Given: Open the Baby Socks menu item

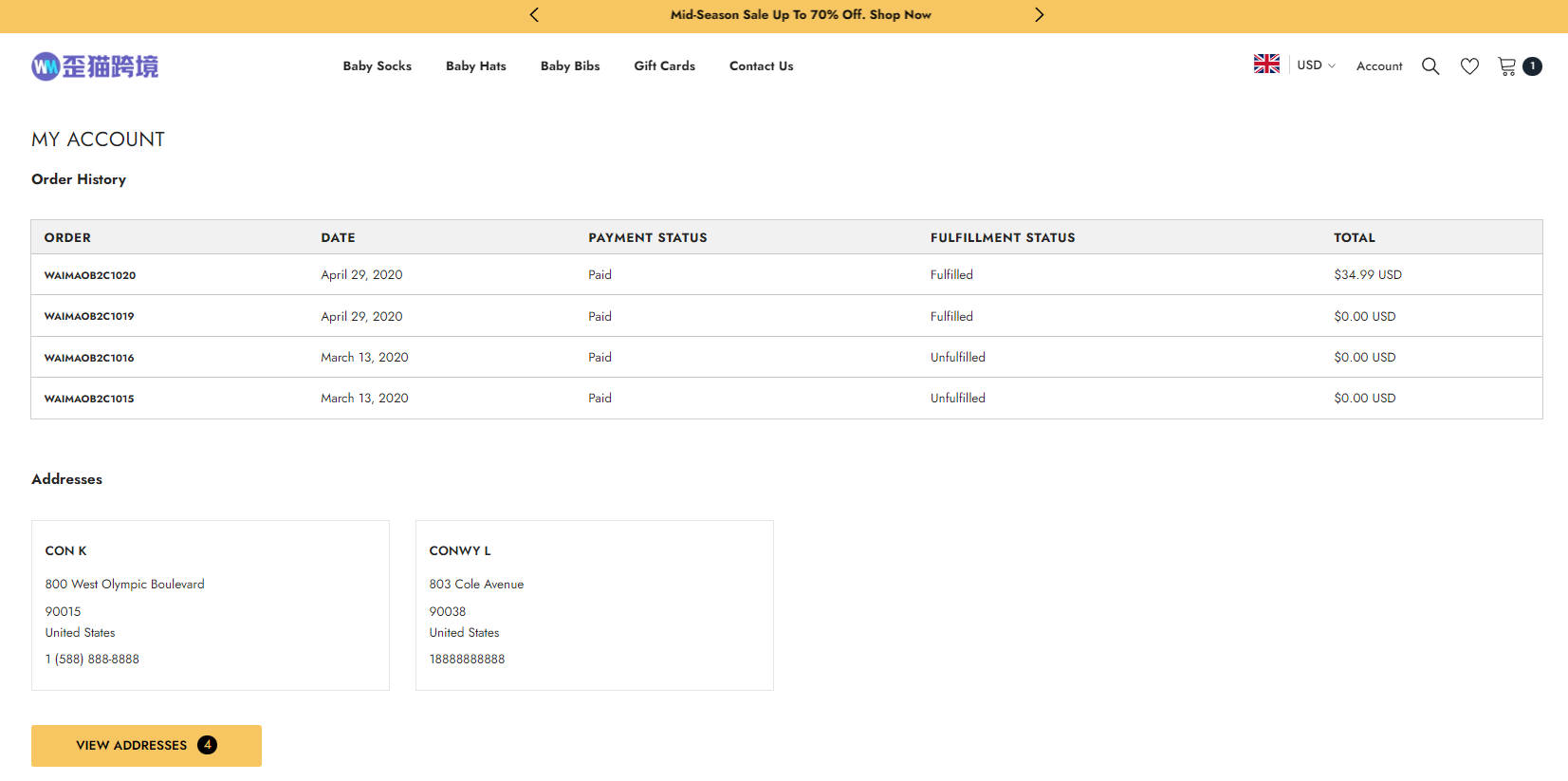Looking at the screenshot, I should (x=377, y=65).
